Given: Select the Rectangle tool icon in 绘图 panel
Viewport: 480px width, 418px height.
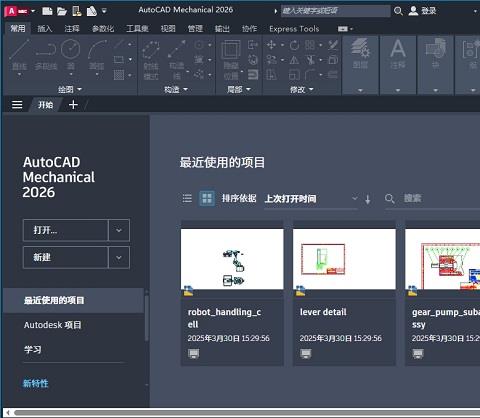Looking at the screenshot, I should [119, 60].
